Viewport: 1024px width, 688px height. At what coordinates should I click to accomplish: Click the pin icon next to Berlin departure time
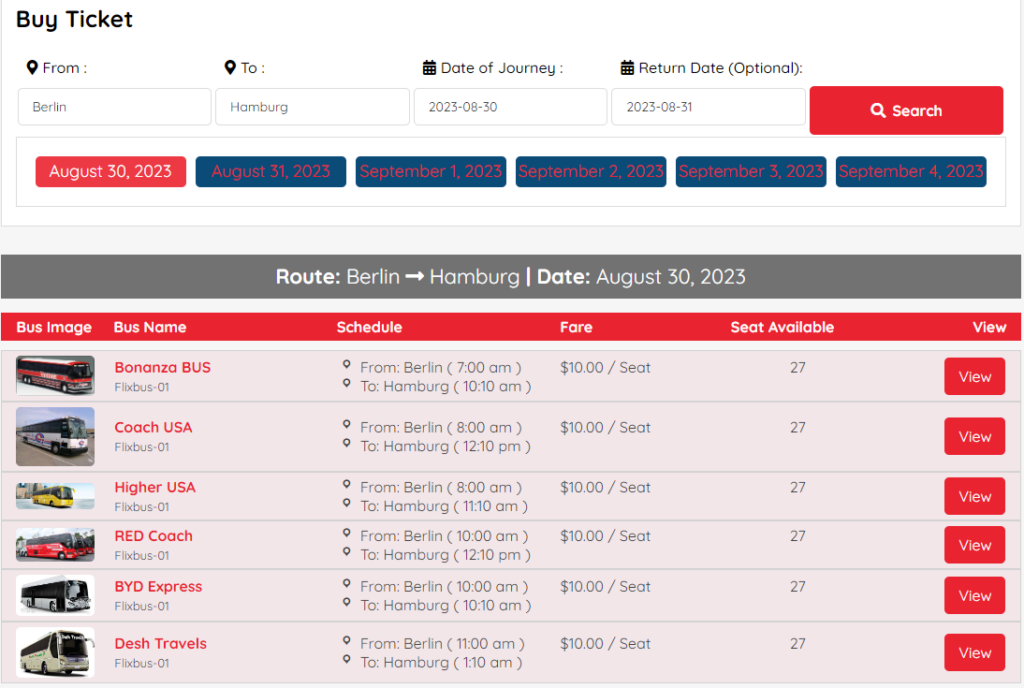(x=347, y=363)
